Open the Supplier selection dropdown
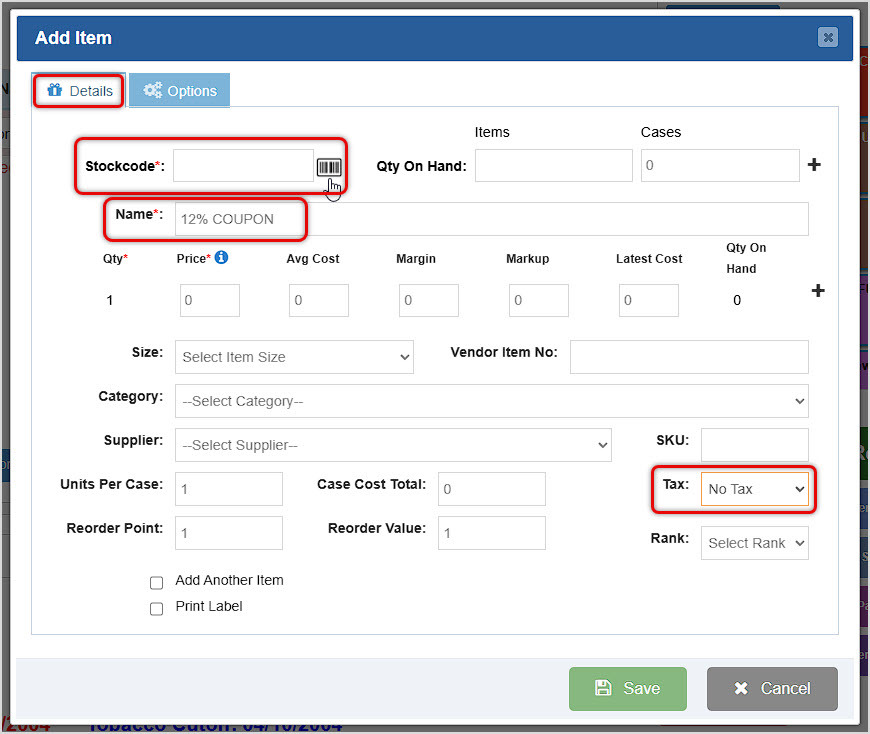870x734 pixels. (x=393, y=445)
